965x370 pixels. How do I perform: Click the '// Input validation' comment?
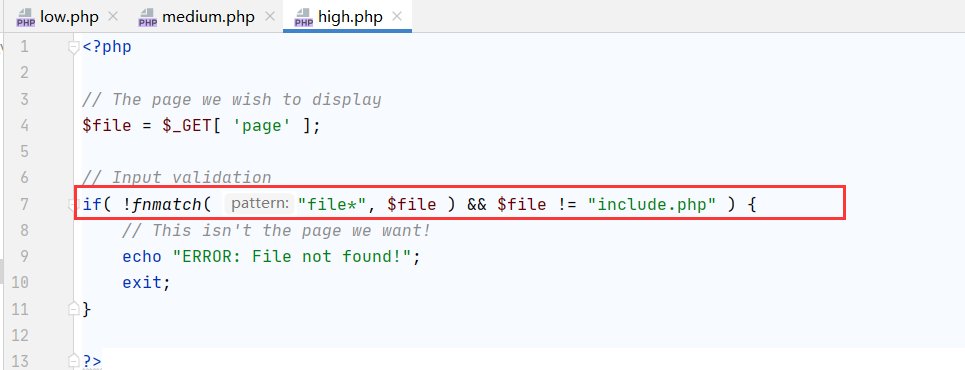pos(177,178)
